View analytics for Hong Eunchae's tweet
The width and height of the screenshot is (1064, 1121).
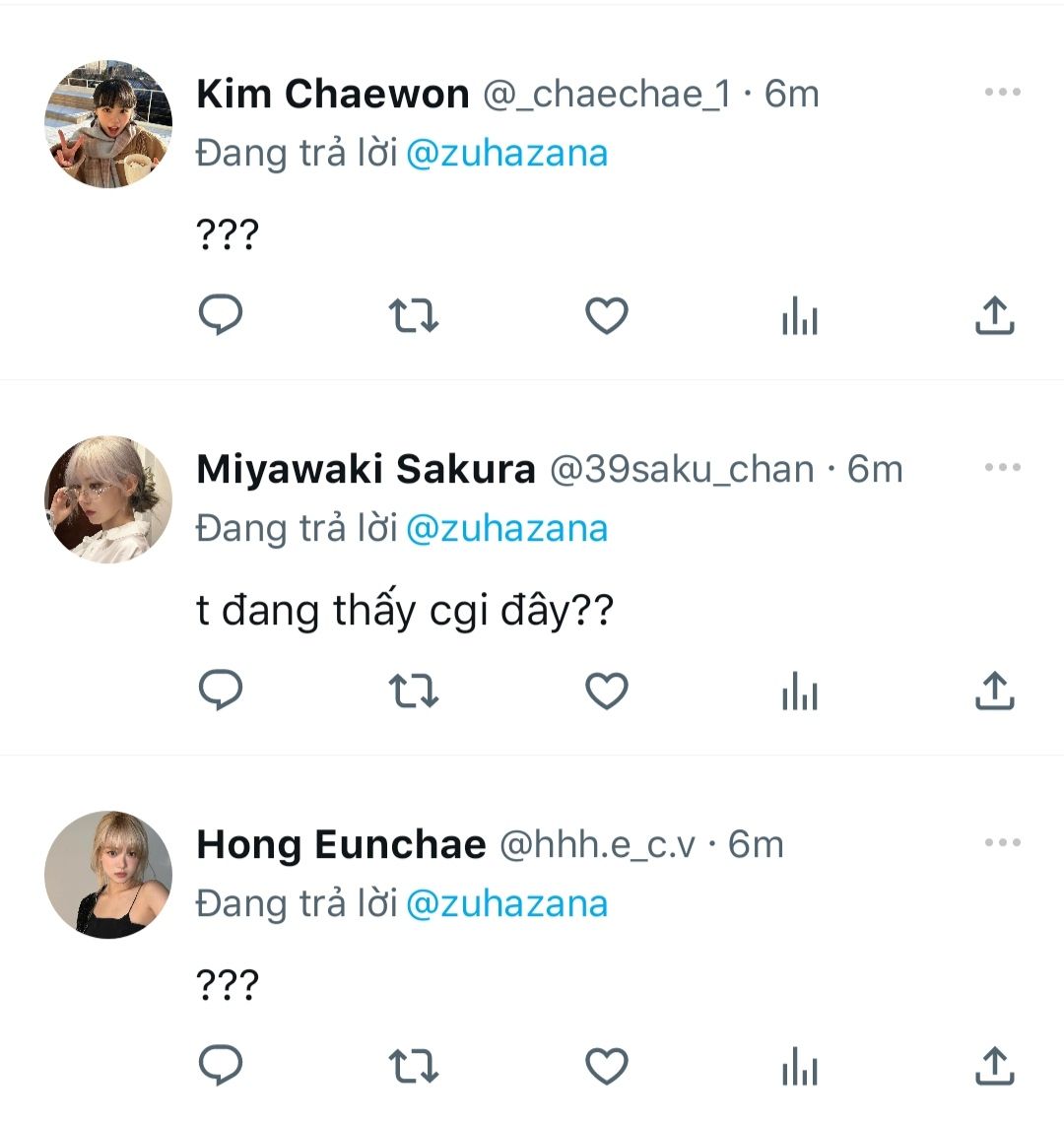pyautogui.click(x=799, y=1067)
